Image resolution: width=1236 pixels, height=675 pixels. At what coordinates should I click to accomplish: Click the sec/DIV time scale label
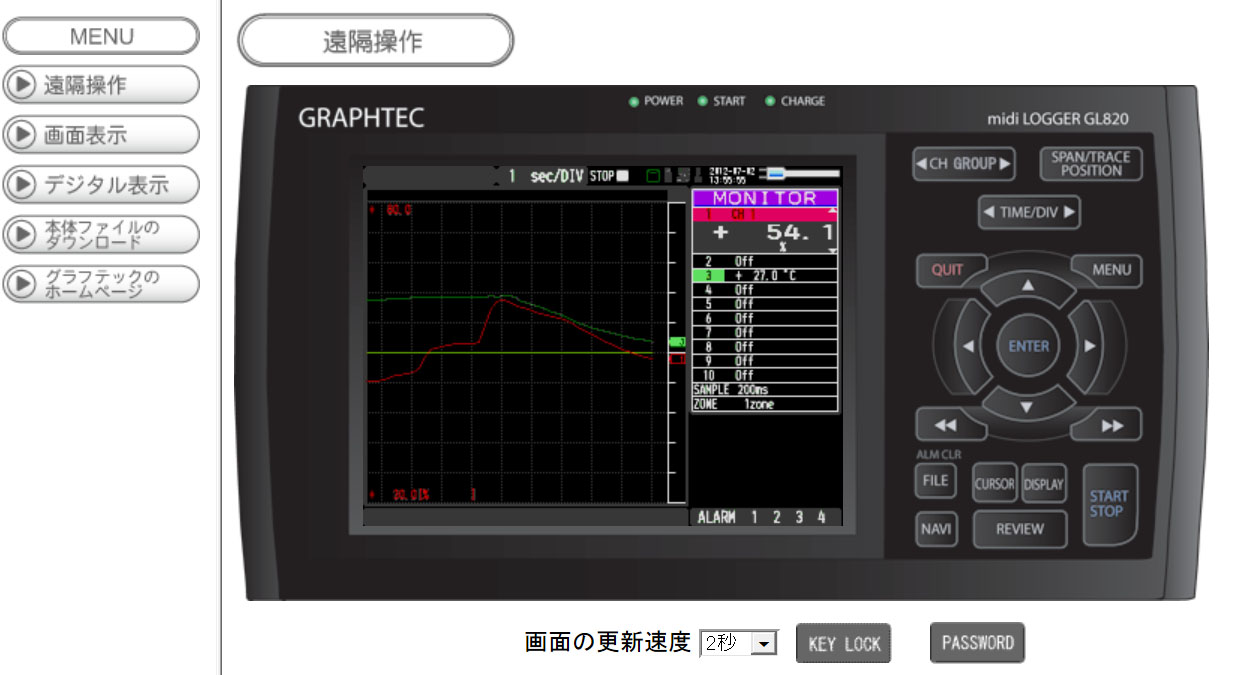[556, 177]
